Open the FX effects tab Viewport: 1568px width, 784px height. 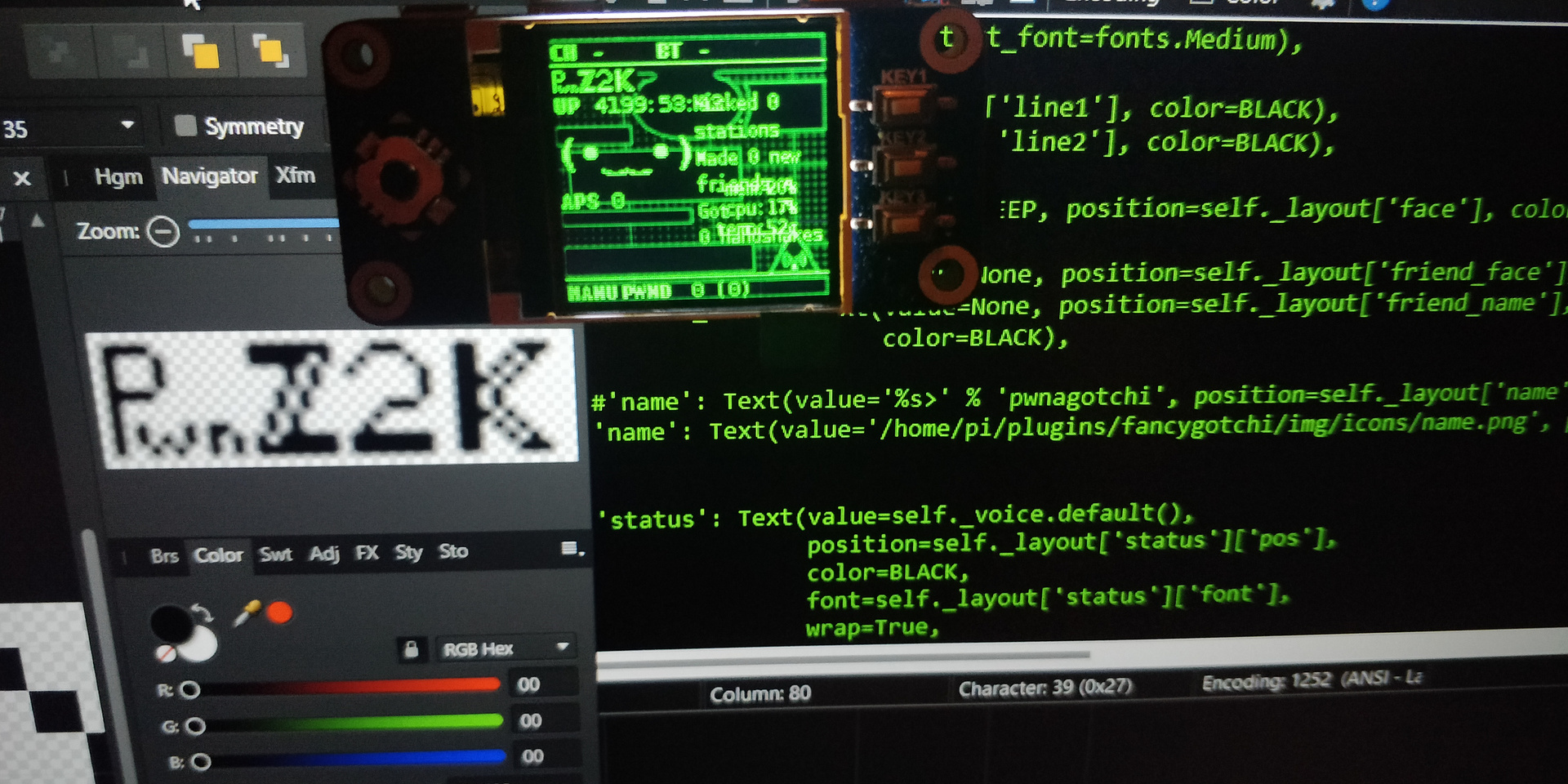point(367,553)
